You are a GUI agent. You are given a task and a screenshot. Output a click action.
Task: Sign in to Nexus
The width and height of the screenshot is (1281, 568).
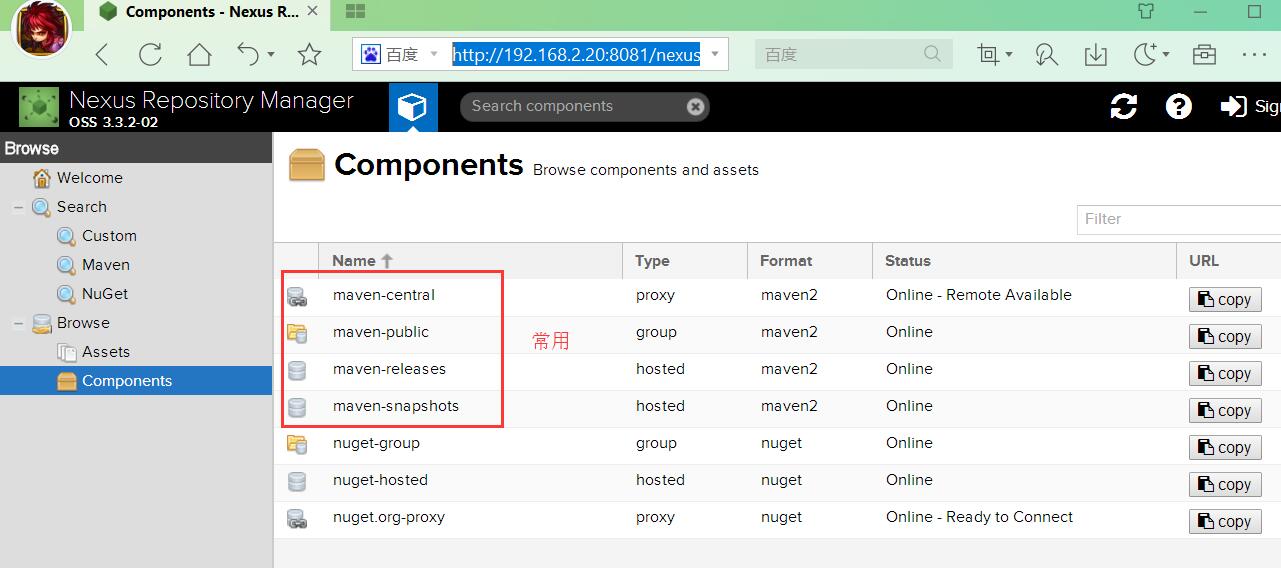point(1250,106)
